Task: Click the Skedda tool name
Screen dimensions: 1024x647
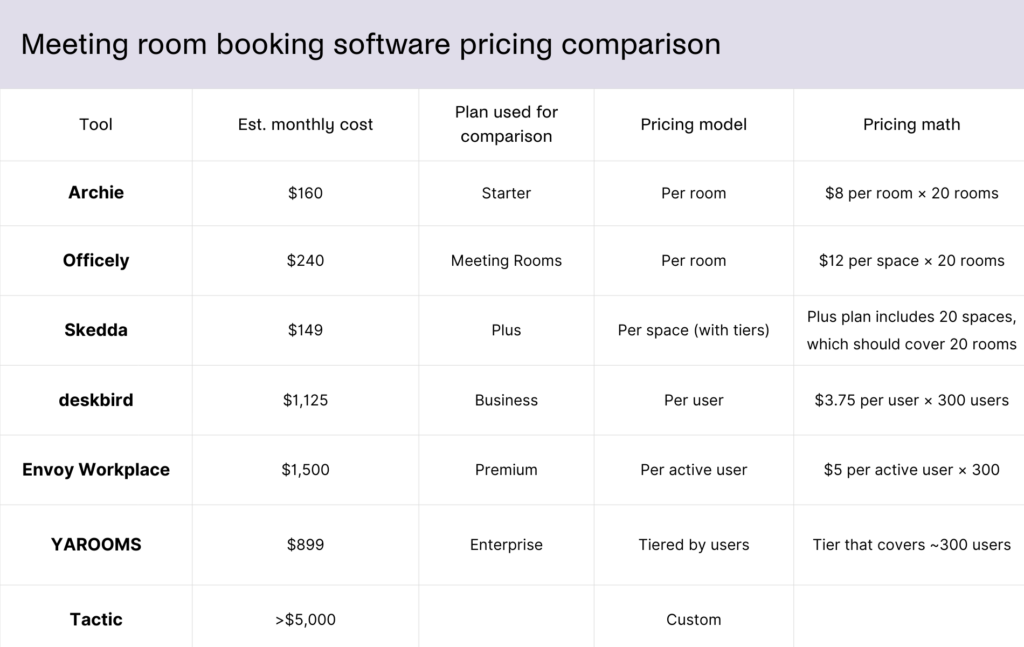Action: coord(96,330)
